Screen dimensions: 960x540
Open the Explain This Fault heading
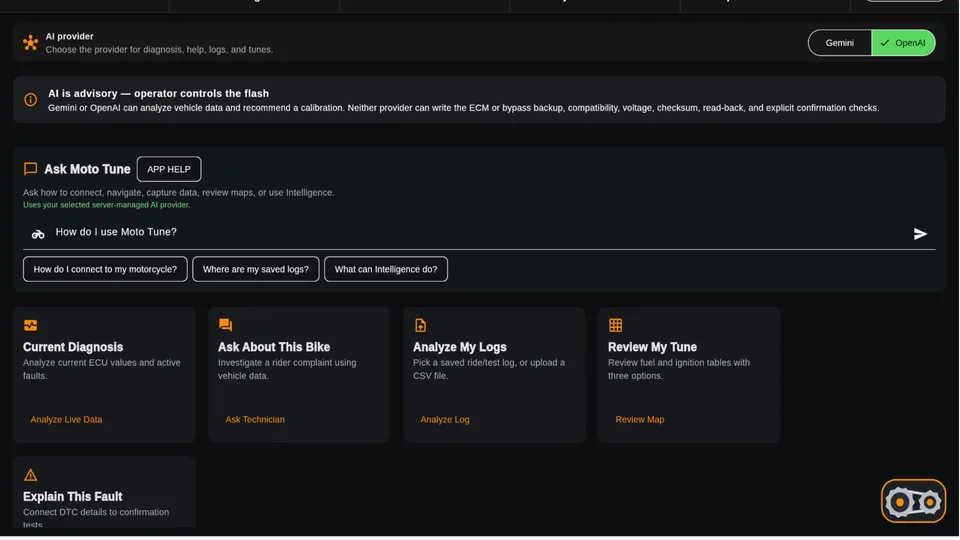[72, 497]
